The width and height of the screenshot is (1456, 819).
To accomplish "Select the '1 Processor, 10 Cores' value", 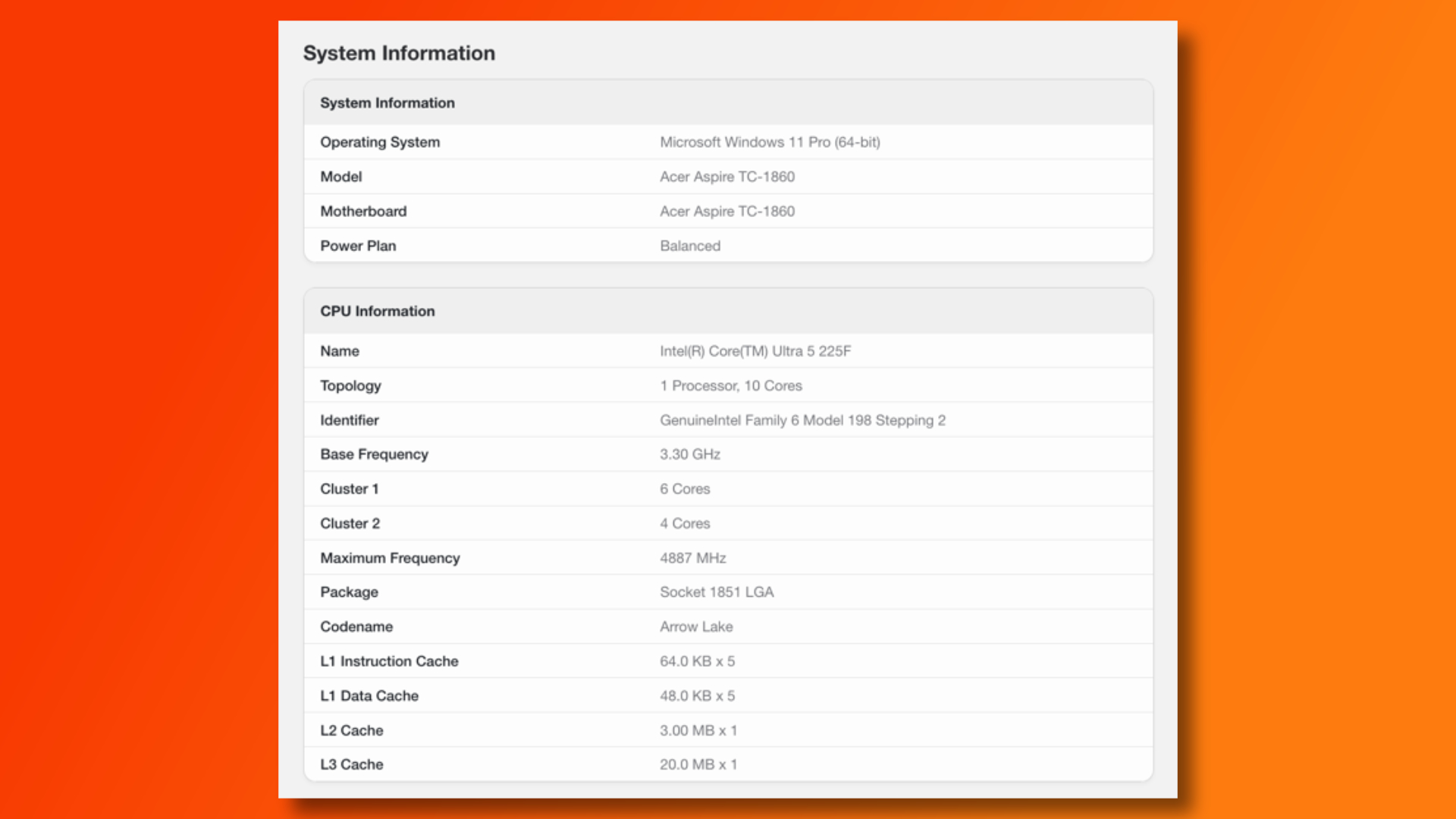I will click(731, 386).
